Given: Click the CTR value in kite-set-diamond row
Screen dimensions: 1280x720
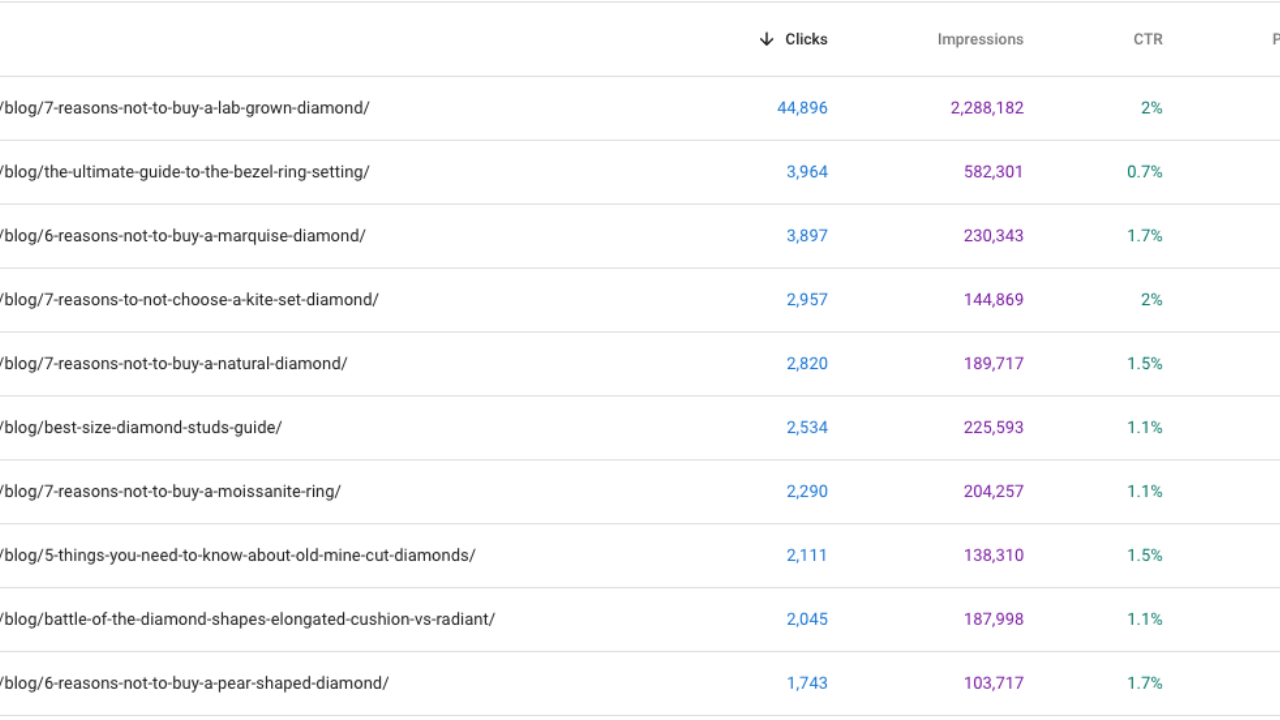Looking at the screenshot, I should (1152, 300).
